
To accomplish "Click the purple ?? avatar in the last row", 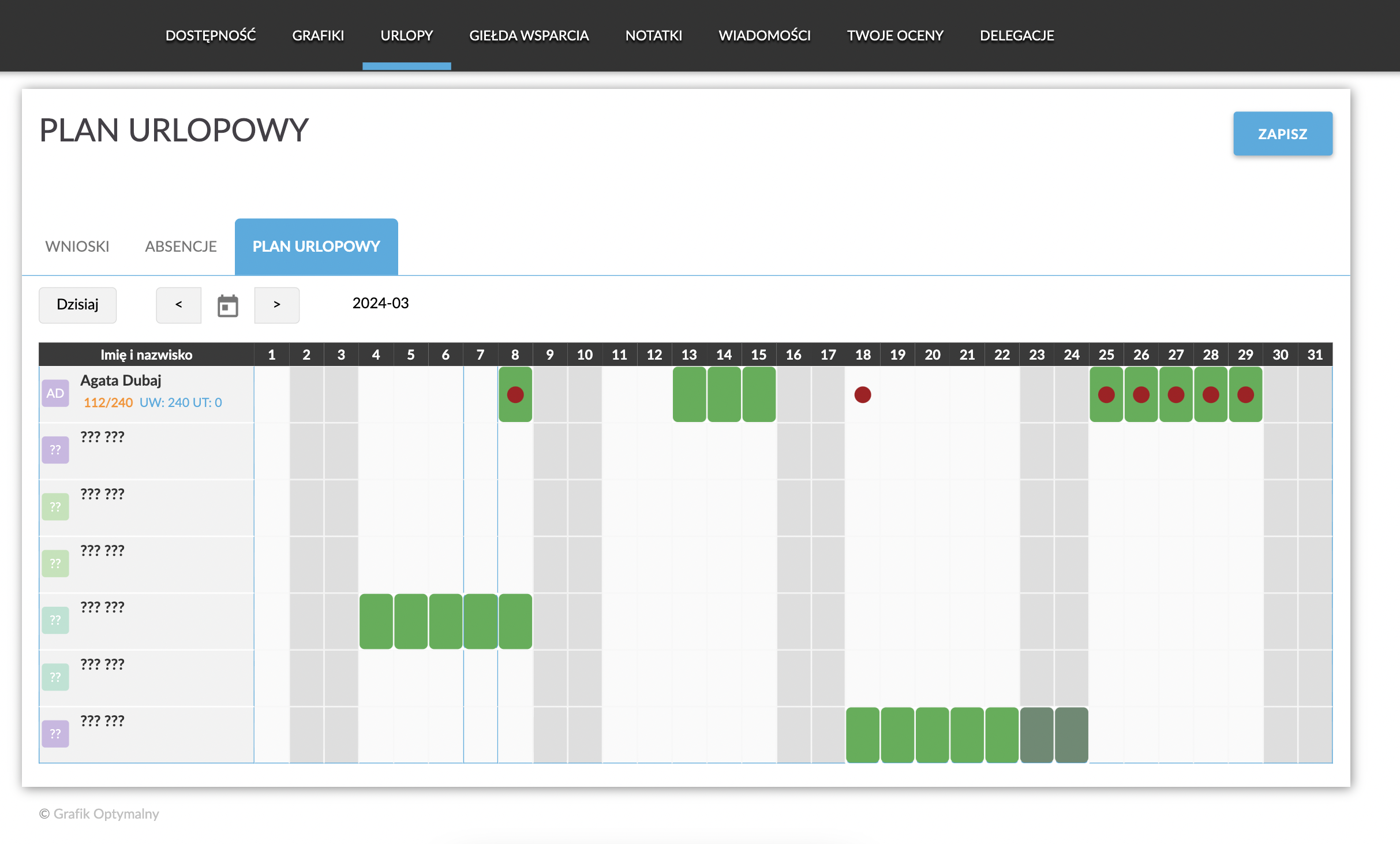I will click(55, 734).
